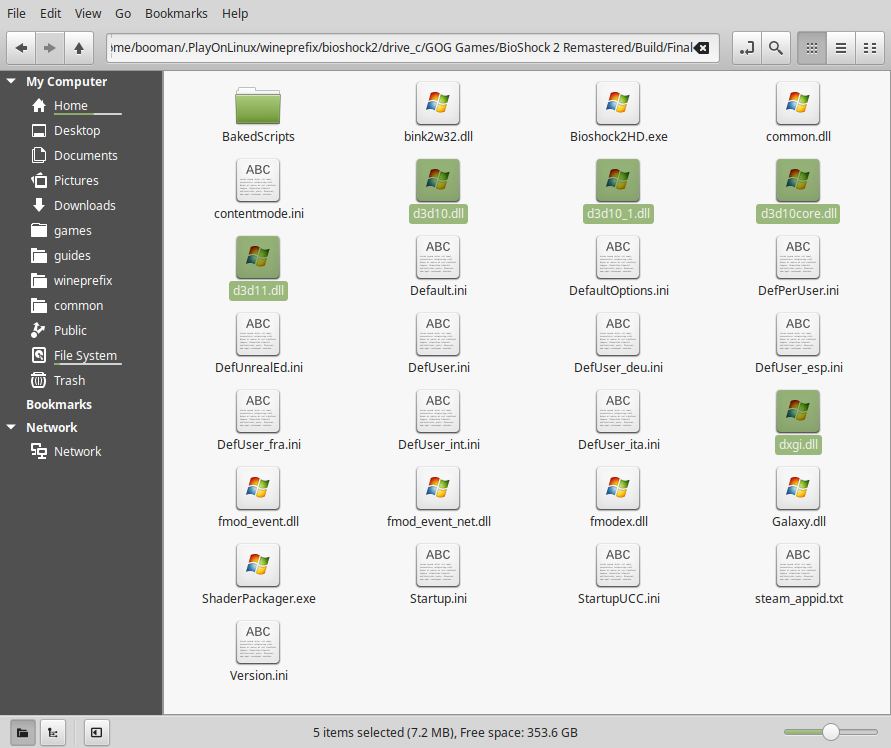Switch to list view
Viewport: 891px width, 748px height.
pos(841,48)
